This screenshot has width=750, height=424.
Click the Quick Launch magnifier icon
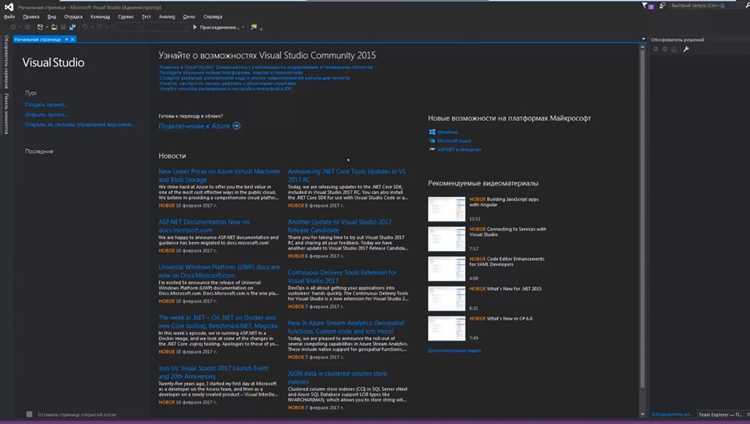coord(747,5)
